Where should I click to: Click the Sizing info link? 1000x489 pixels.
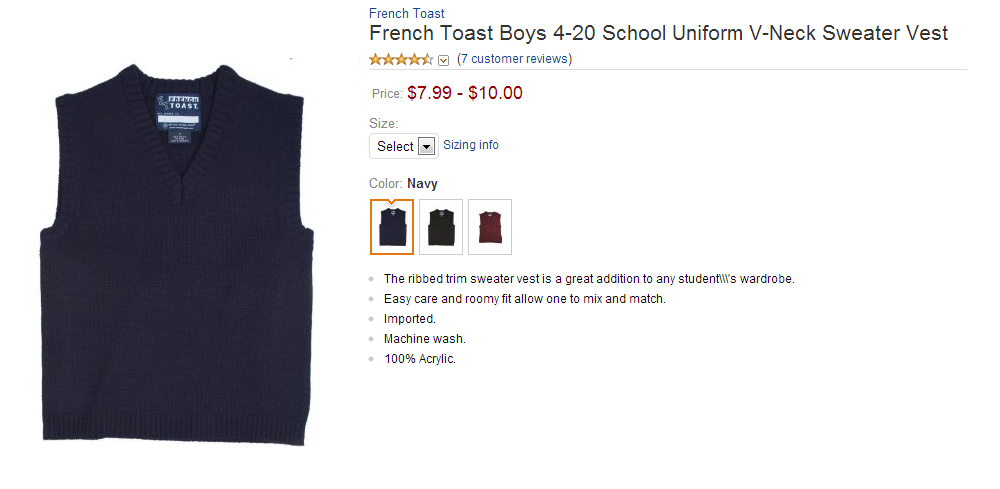coord(471,145)
